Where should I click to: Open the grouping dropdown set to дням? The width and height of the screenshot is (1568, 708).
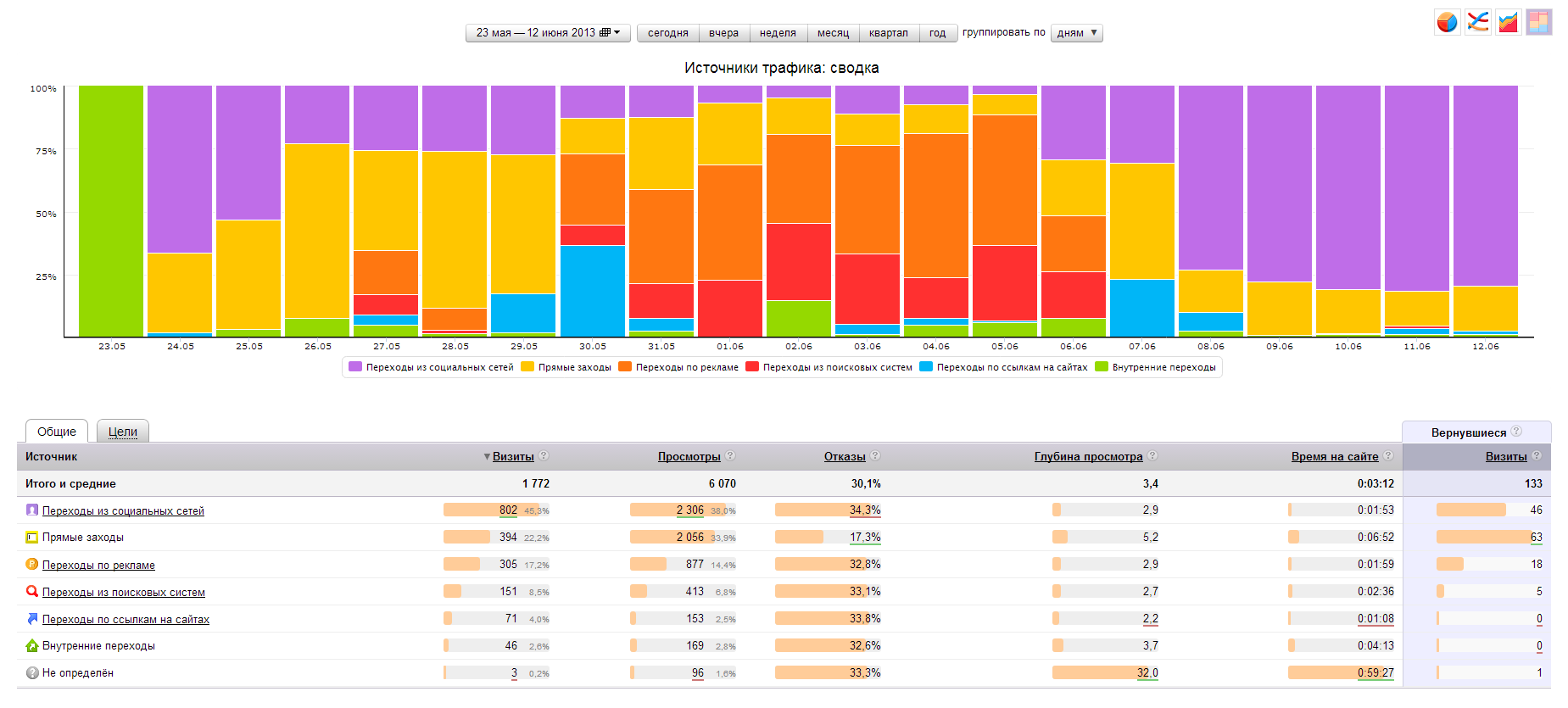tap(1076, 33)
